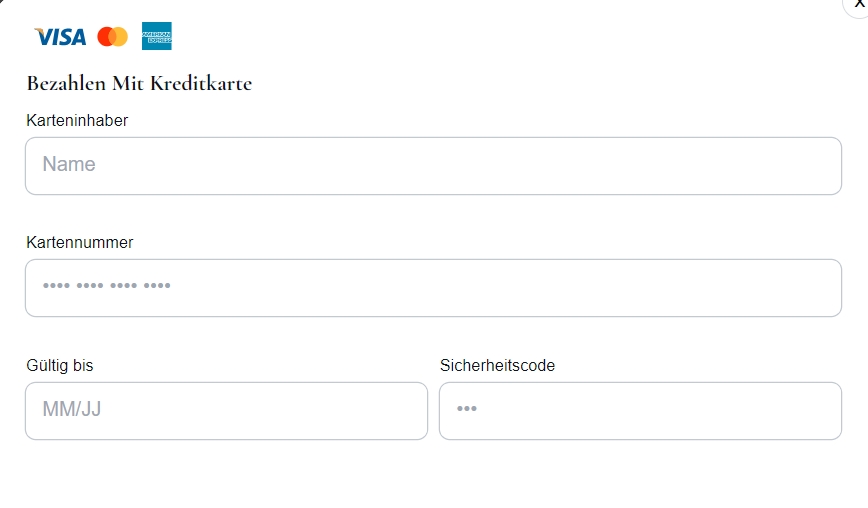Click the Kartennummer label

tap(80, 242)
